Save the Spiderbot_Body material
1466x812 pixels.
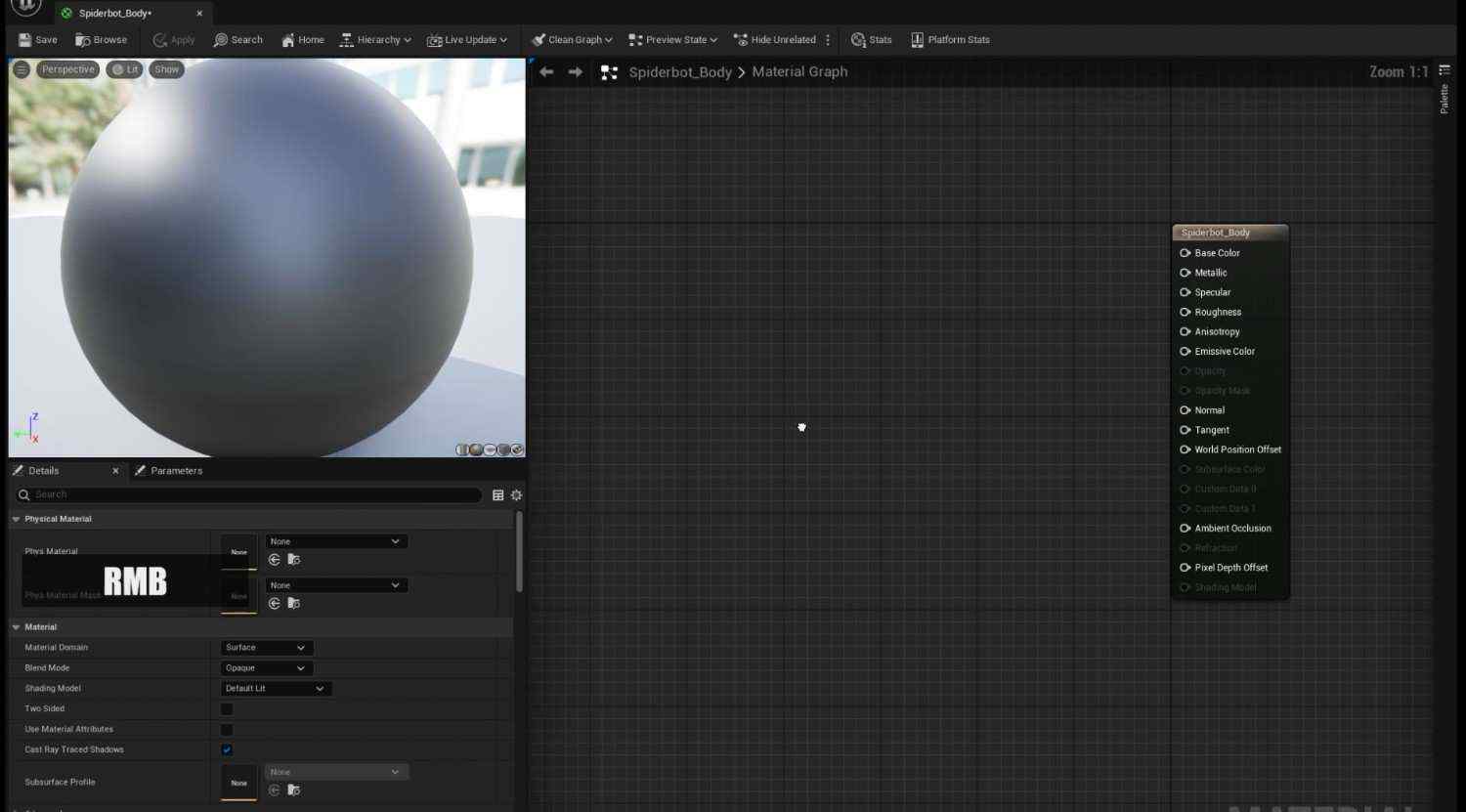[38, 40]
